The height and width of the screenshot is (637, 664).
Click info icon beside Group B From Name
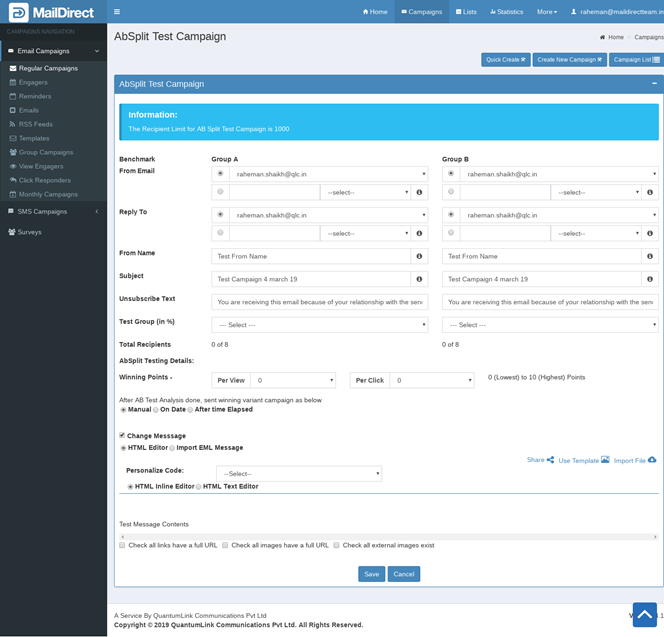tap(650, 256)
